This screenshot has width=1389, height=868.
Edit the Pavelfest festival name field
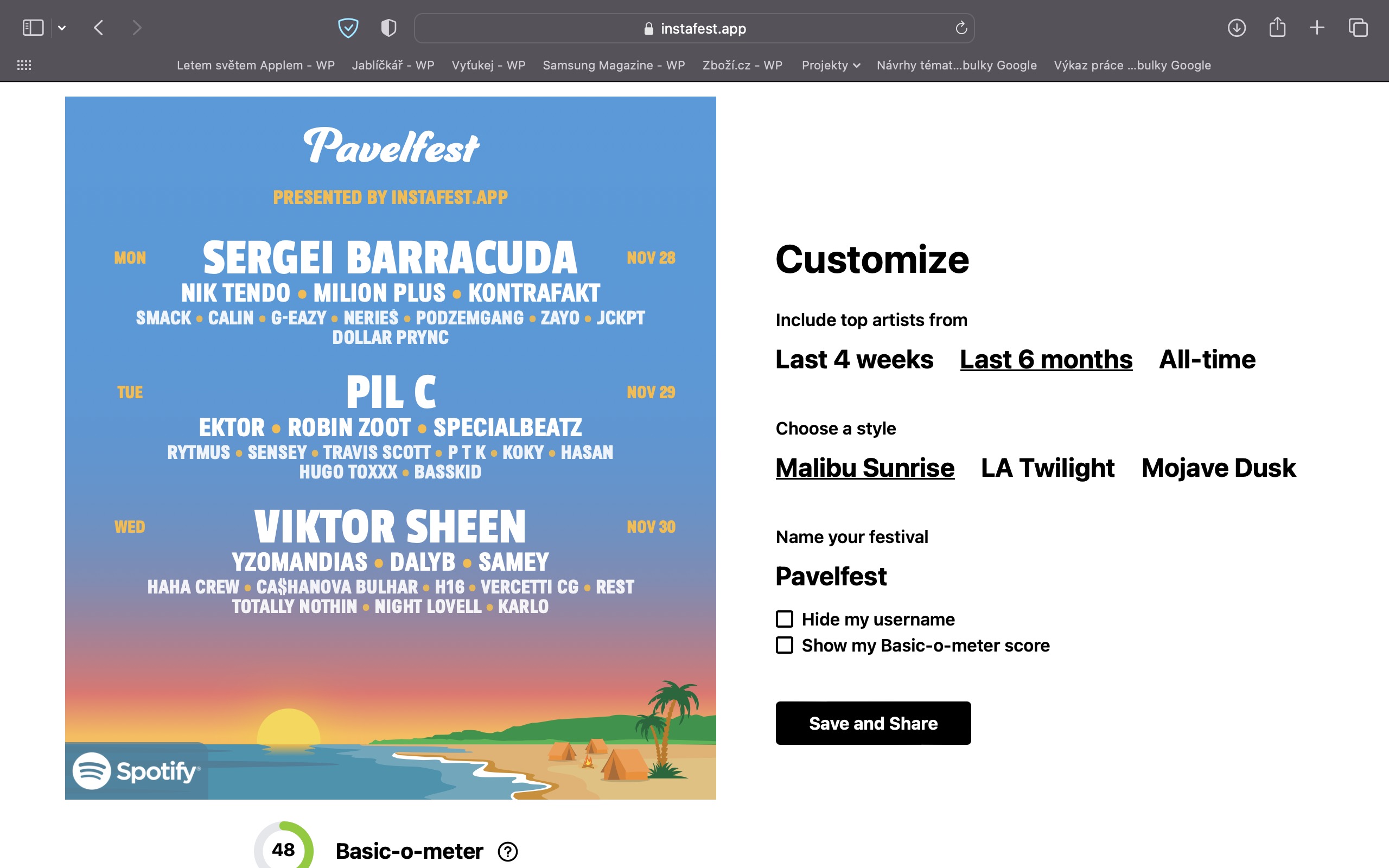coord(831,576)
